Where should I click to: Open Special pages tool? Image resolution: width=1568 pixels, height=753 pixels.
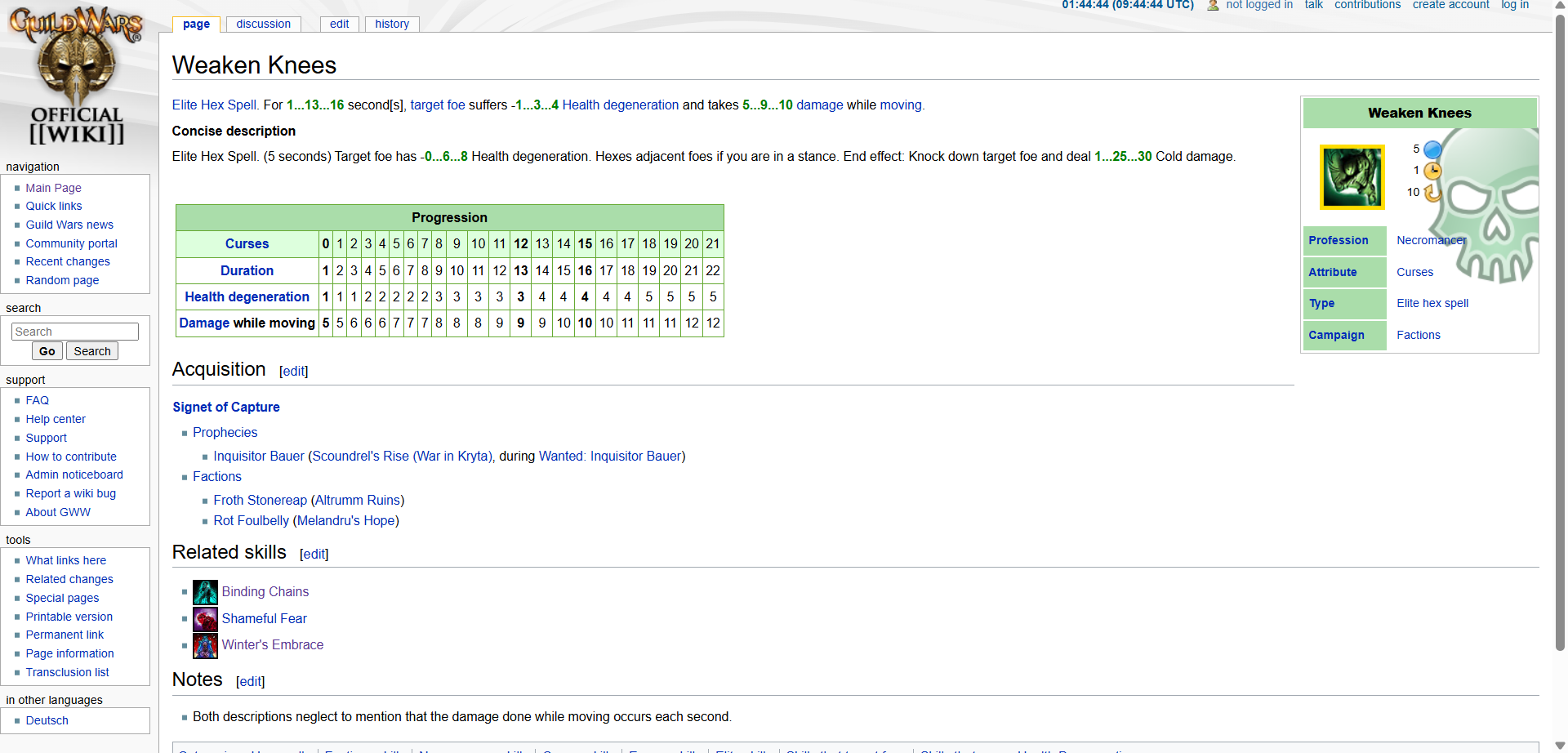tap(62, 598)
